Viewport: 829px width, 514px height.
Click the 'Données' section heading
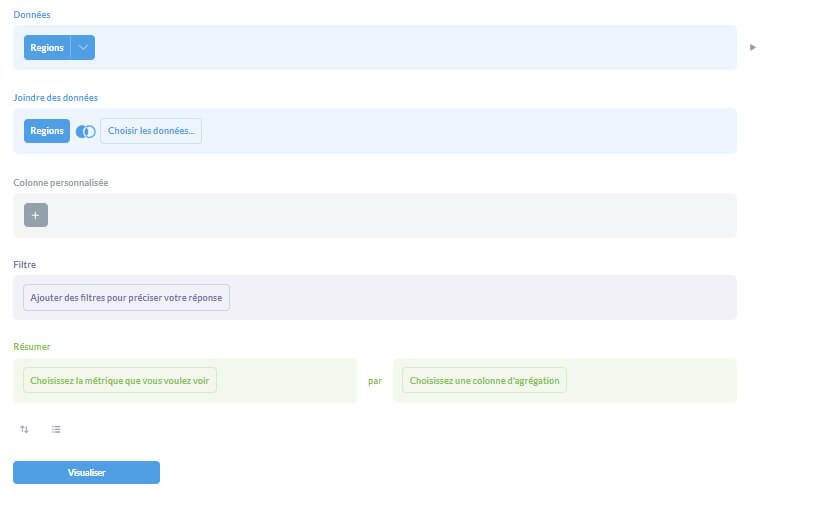[32, 15]
